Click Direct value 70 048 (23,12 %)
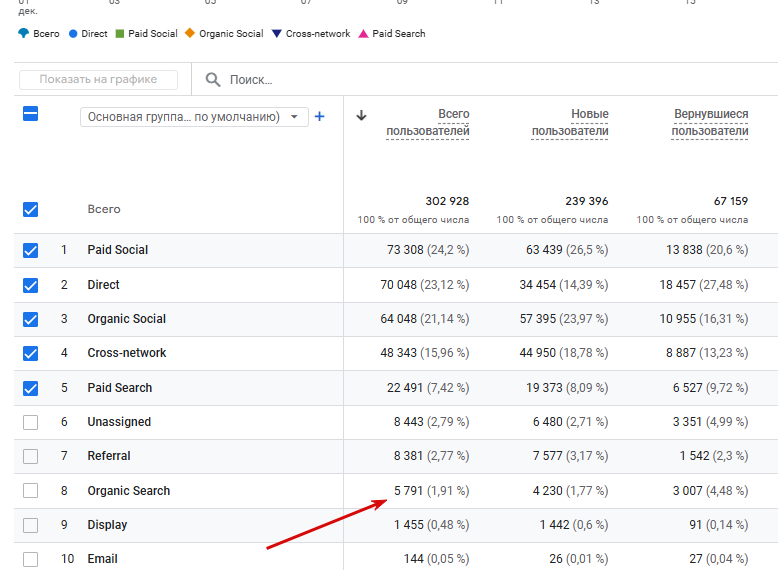 pyautogui.click(x=425, y=285)
